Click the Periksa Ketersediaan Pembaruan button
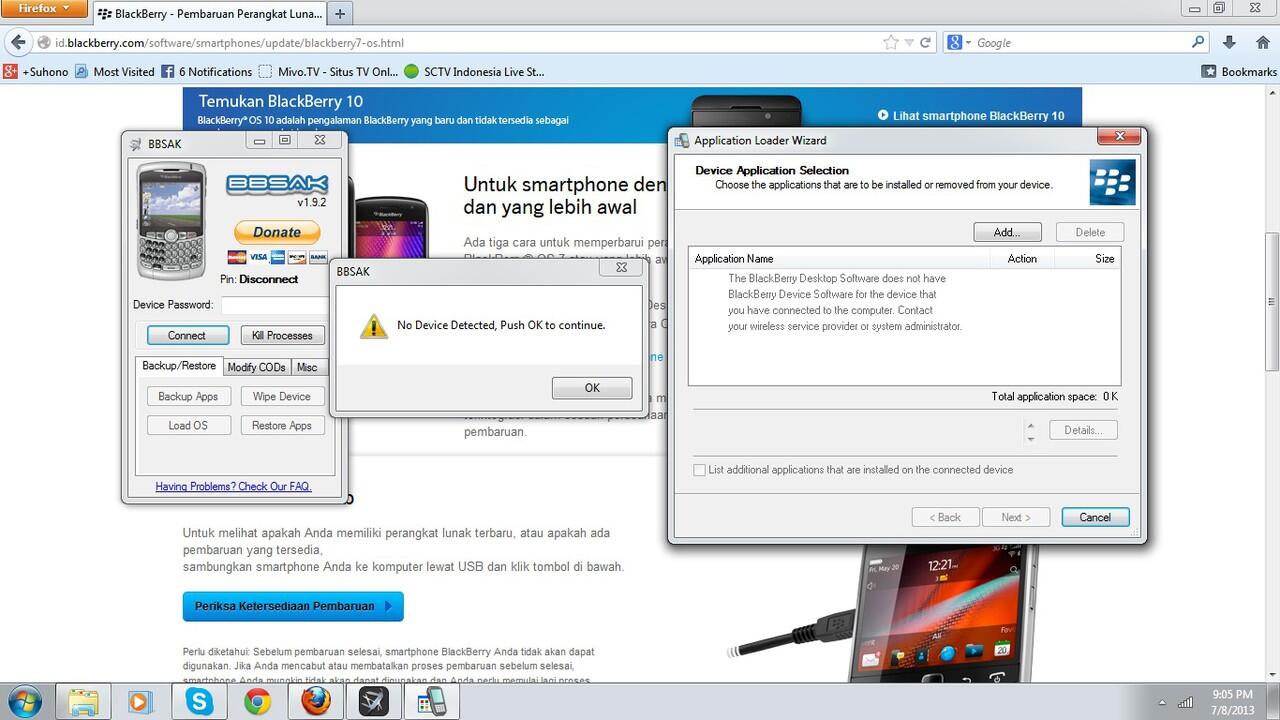This screenshot has height=720, width=1280. pos(293,606)
